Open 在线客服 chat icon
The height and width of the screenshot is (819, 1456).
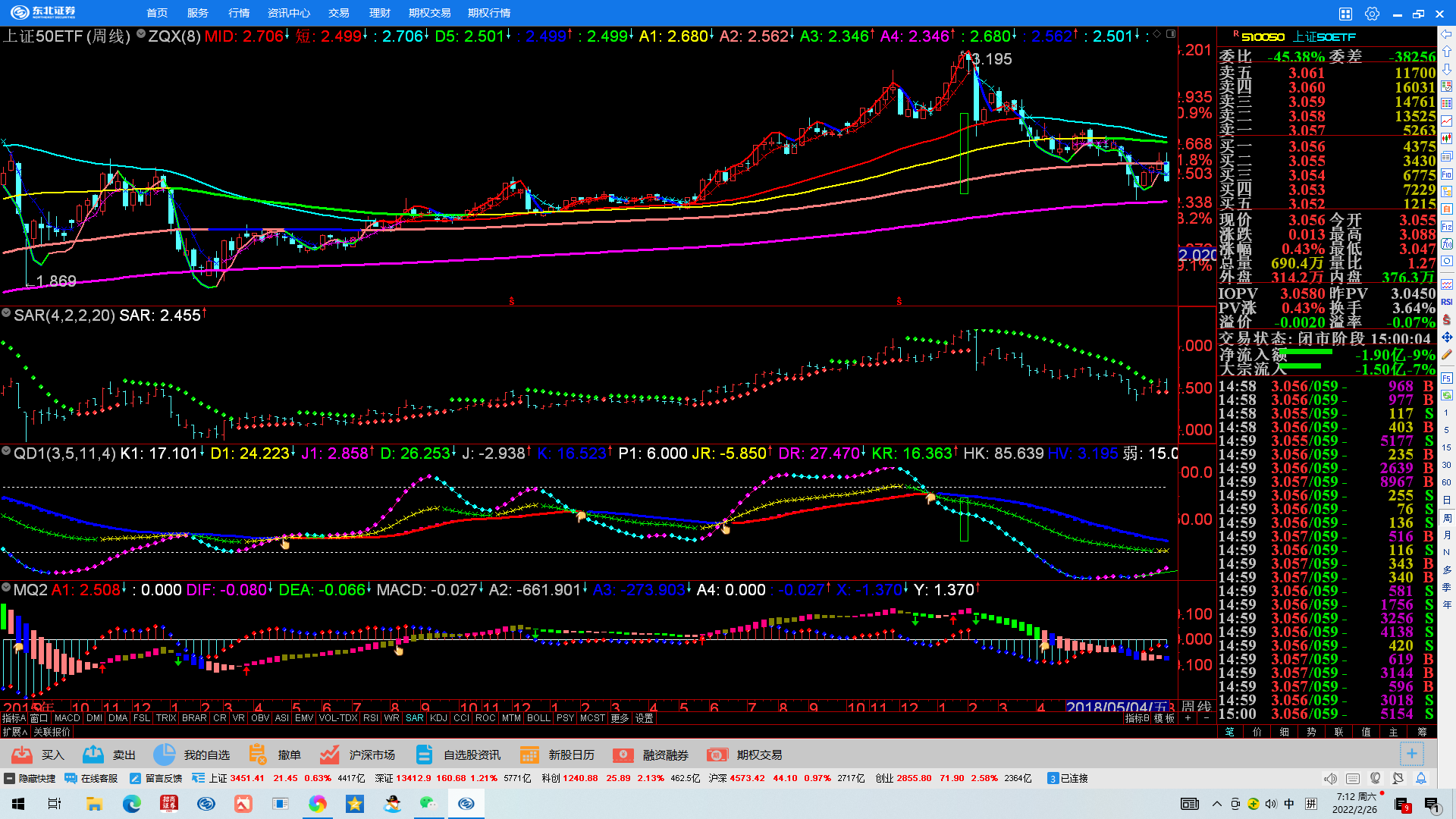[x=71, y=778]
